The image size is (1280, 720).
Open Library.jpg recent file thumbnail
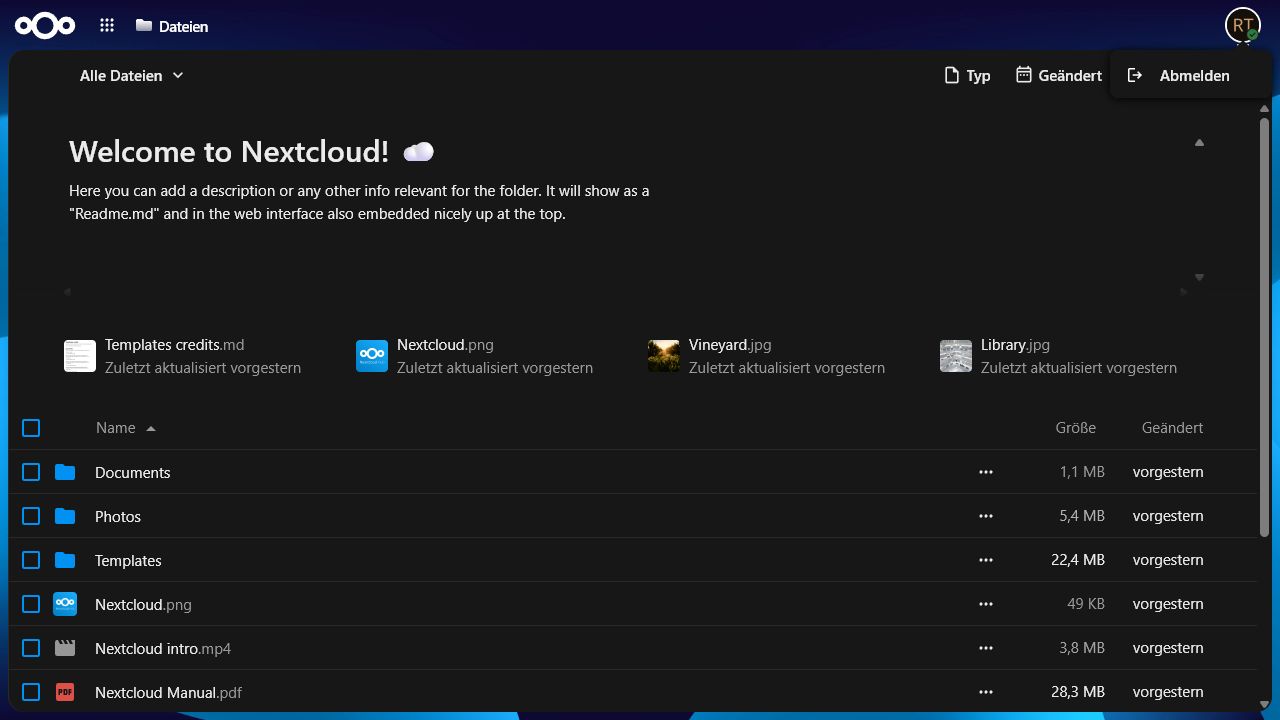[x=956, y=356]
